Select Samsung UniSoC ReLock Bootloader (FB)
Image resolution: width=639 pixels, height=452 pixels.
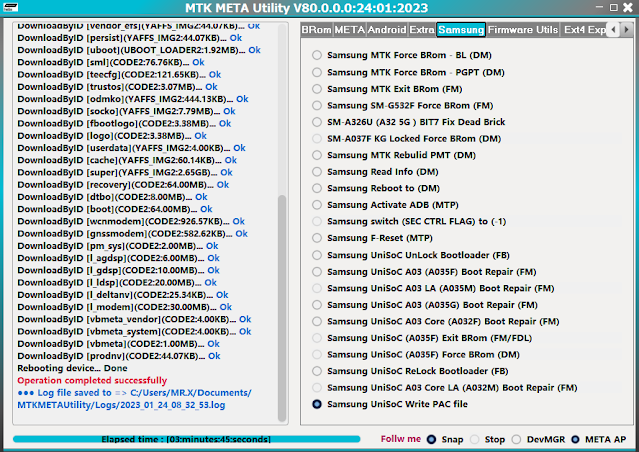pyautogui.click(x=410, y=371)
